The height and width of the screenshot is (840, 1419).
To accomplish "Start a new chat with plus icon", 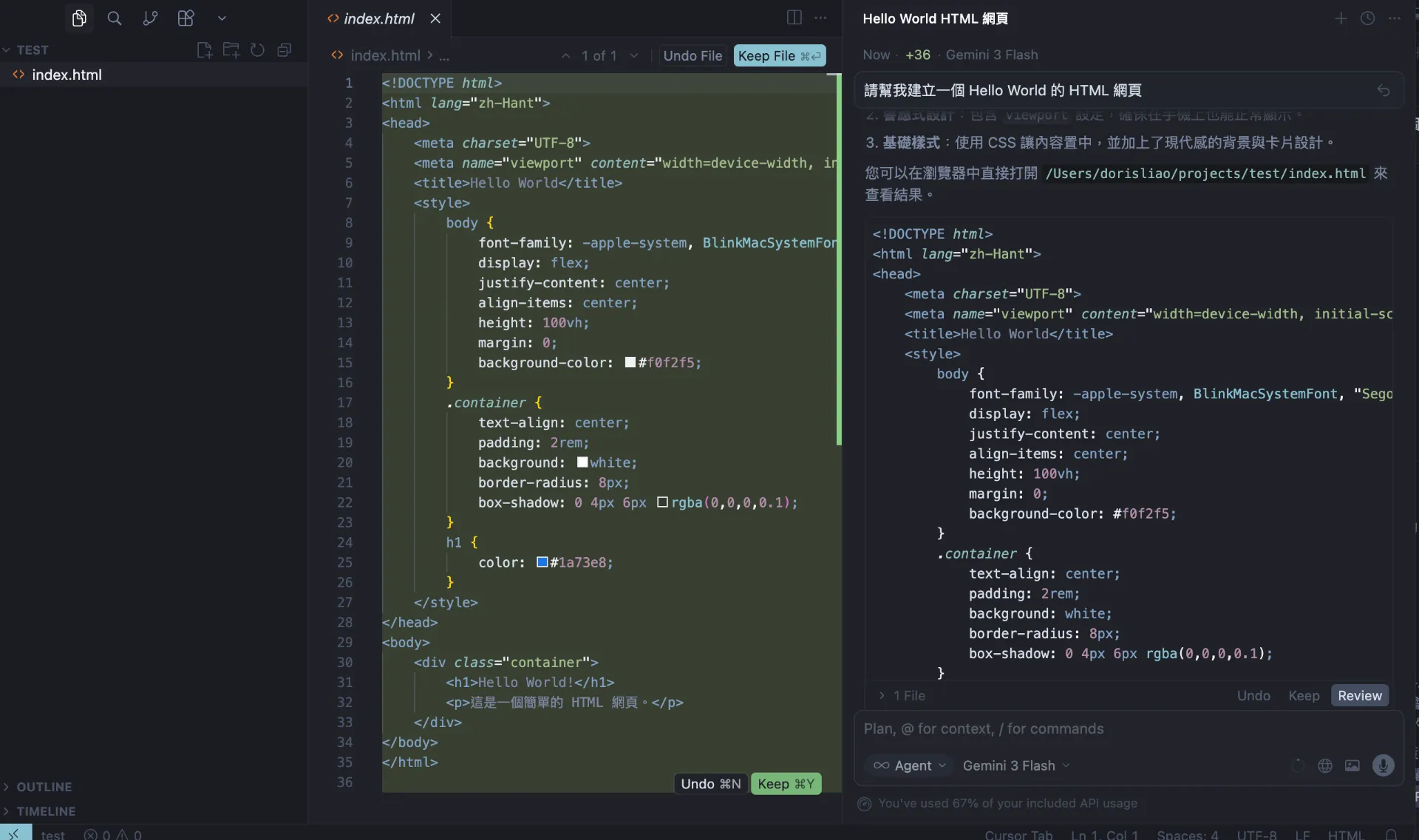I will (1341, 18).
